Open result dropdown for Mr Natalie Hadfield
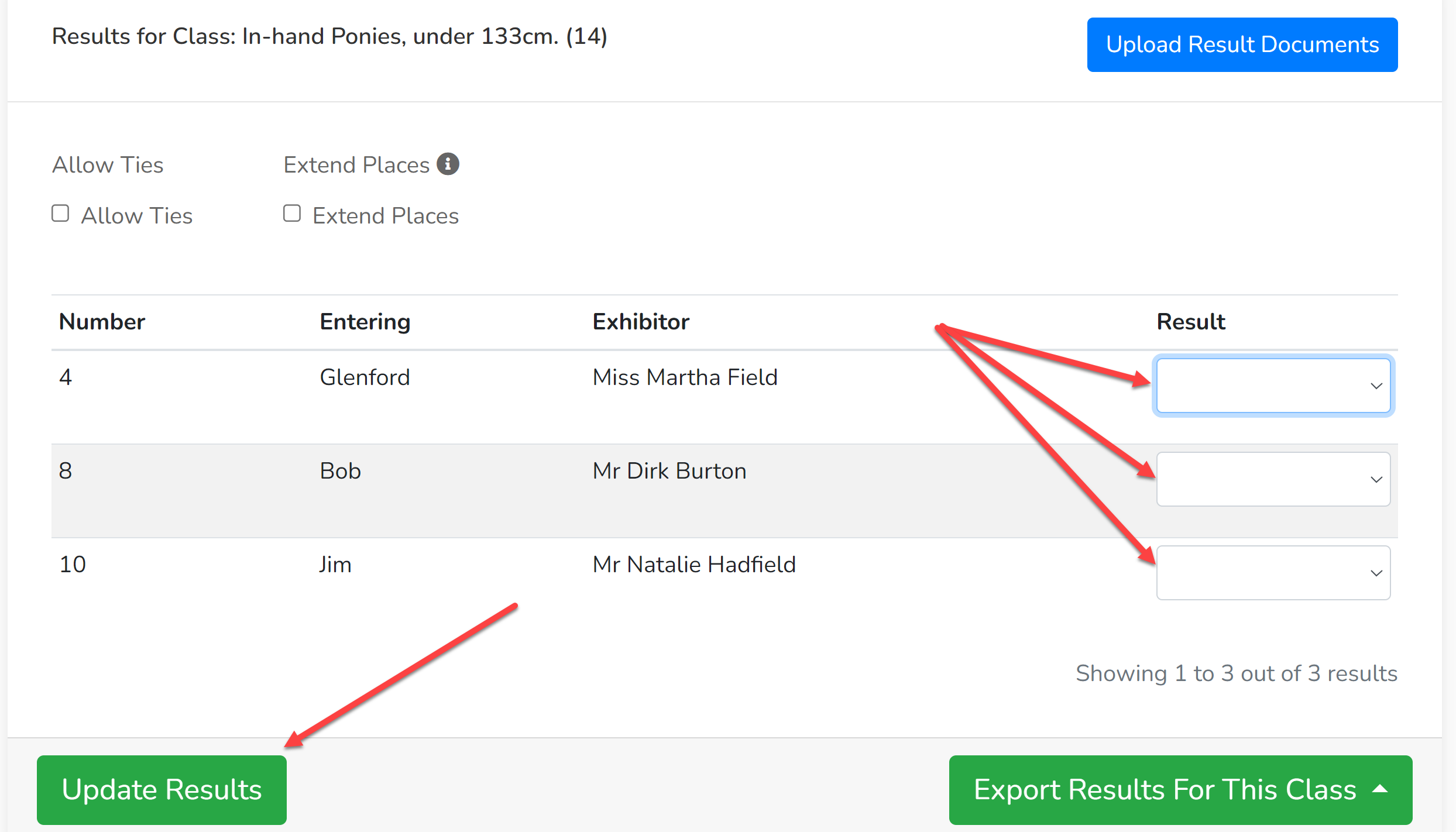Image resolution: width=1456 pixels, height=832 pixels. pos(1273,573)
